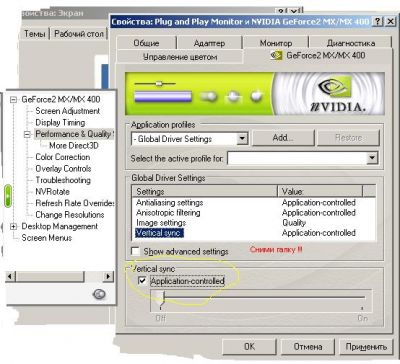Collapse the GeForce2 MX/MX 400 tree node

tap(13, 99)
